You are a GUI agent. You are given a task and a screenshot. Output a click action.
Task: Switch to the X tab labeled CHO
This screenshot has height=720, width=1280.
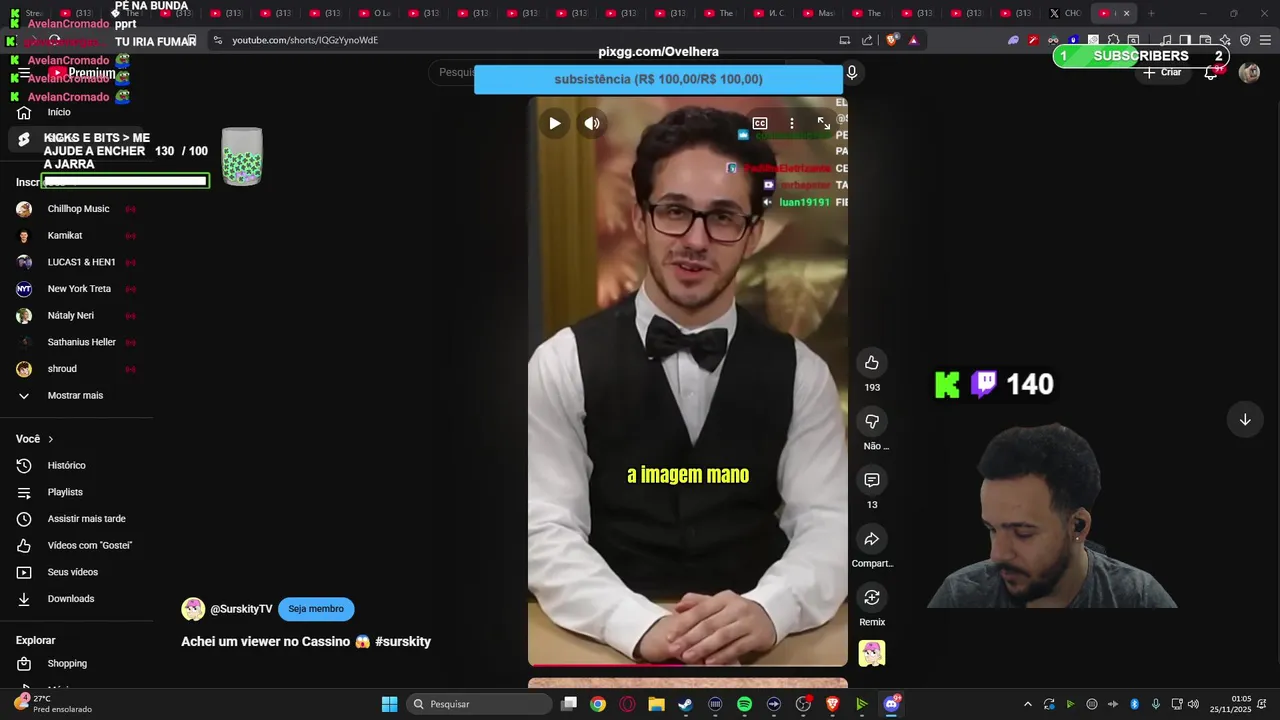[x=1066, y=13]
